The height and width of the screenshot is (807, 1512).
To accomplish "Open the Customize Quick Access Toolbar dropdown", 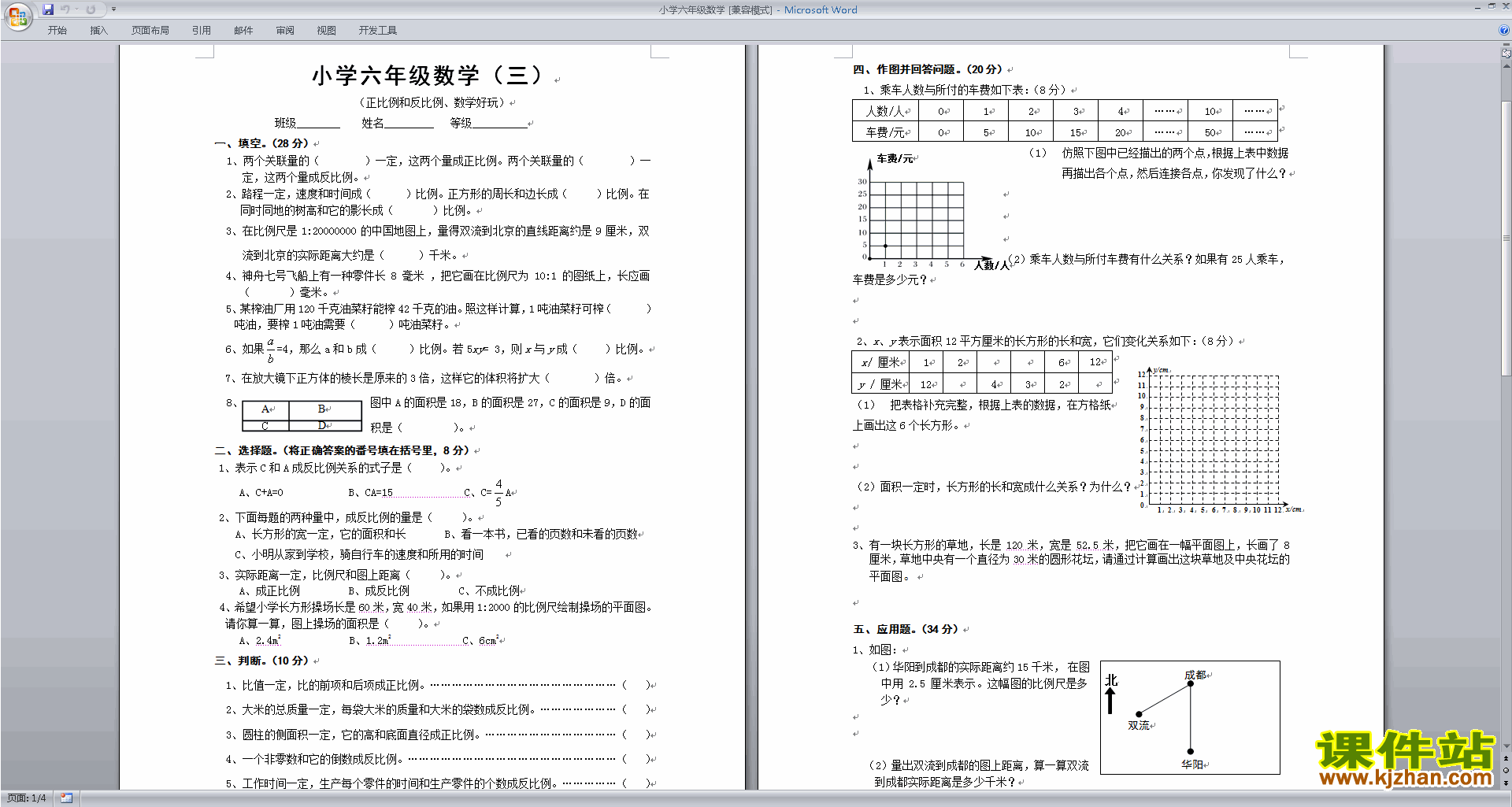I will (113, 9).
